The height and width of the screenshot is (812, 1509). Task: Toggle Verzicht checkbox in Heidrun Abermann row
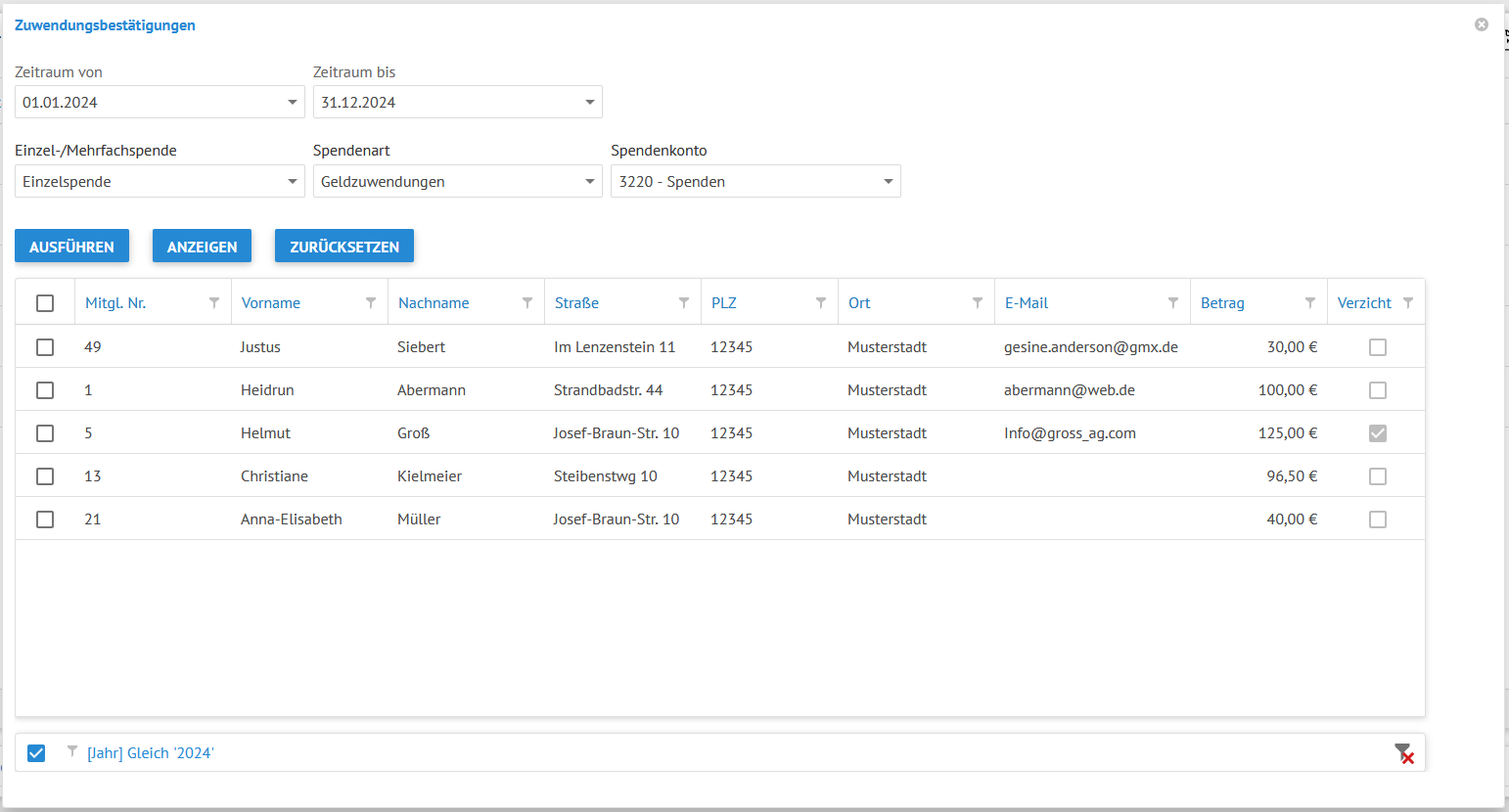[x=1378, y=390]
